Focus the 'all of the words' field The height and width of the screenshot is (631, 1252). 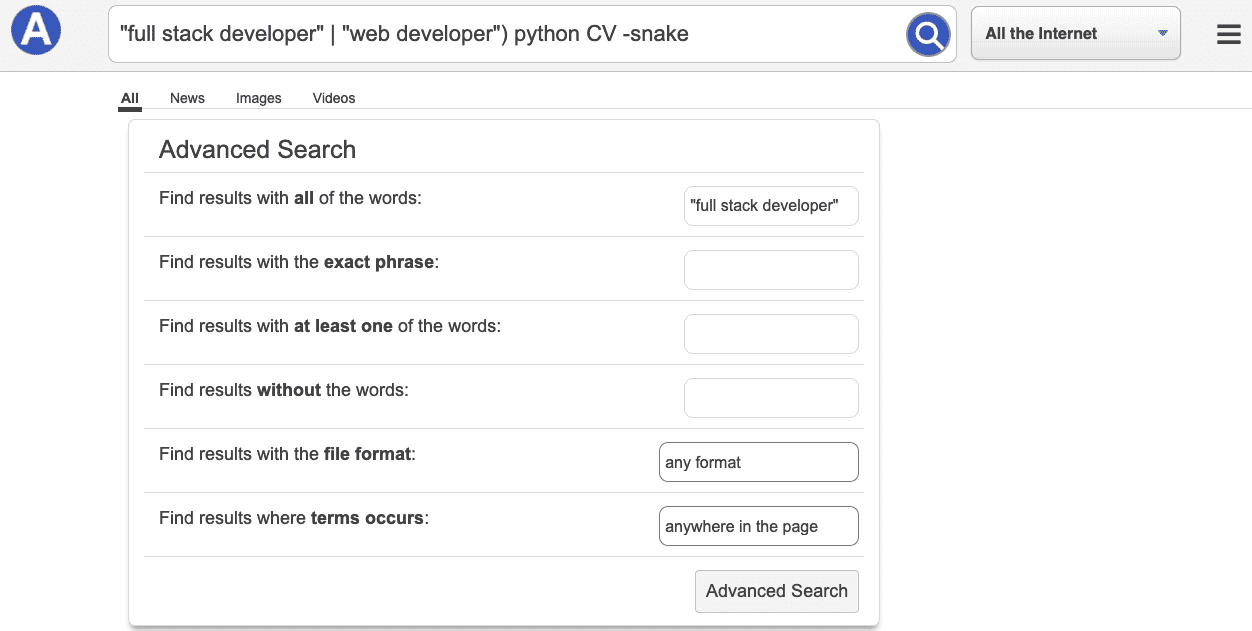[770, 206]
